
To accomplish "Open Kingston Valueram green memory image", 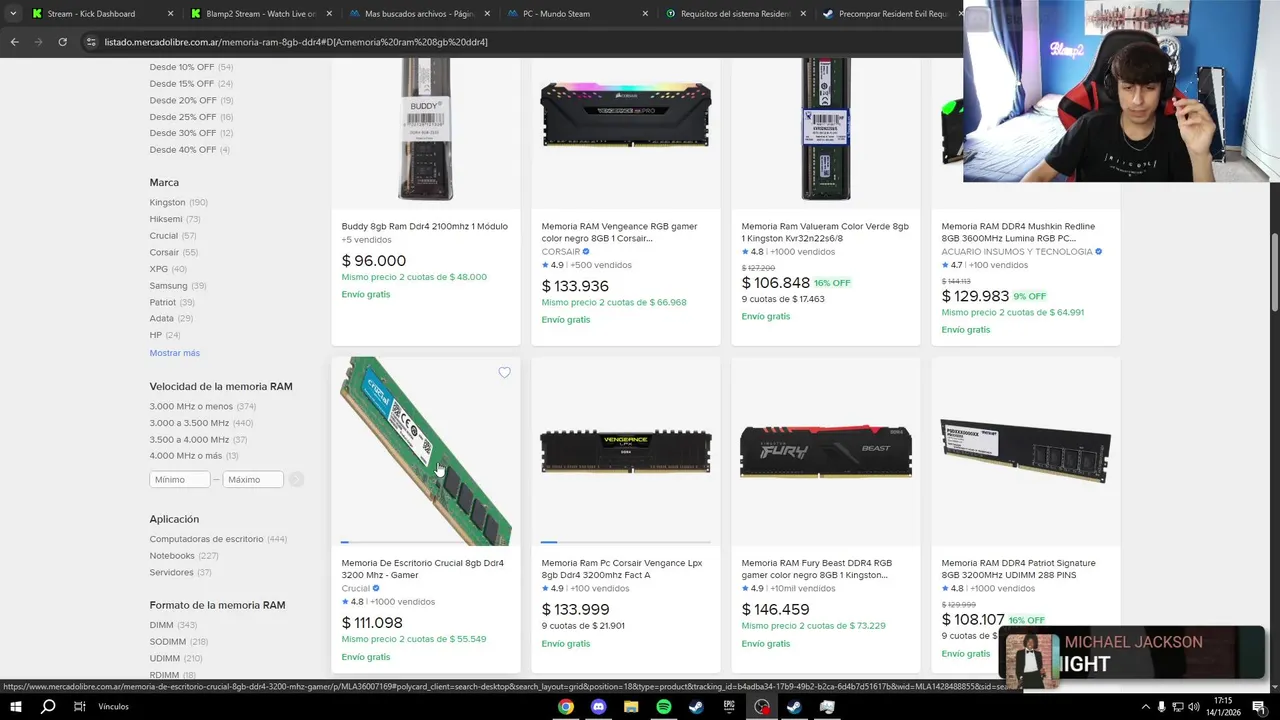I will click(826, 129).
